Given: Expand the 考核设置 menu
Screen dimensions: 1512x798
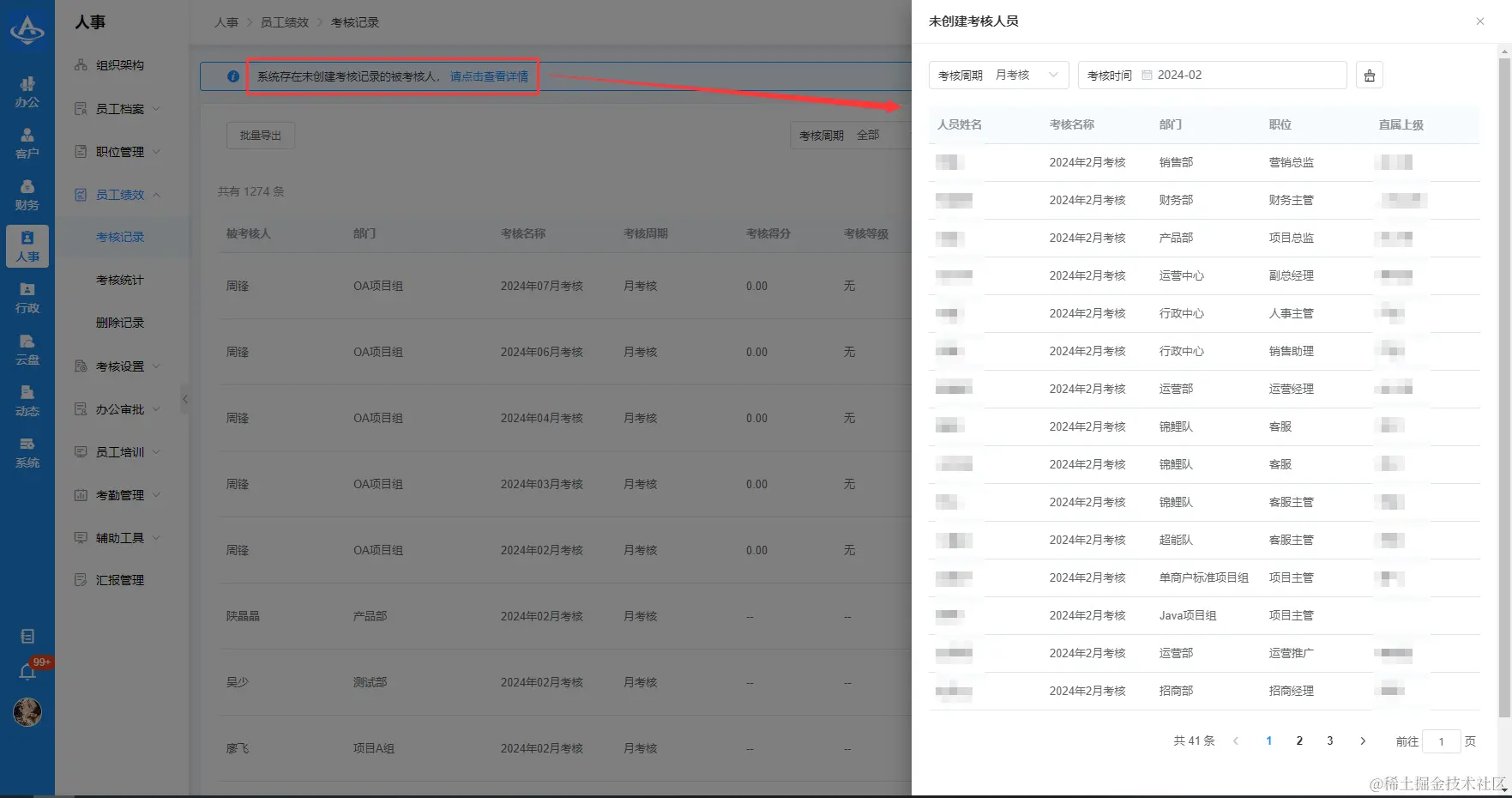Looking at the screenshot, I should tap(120, 366).
